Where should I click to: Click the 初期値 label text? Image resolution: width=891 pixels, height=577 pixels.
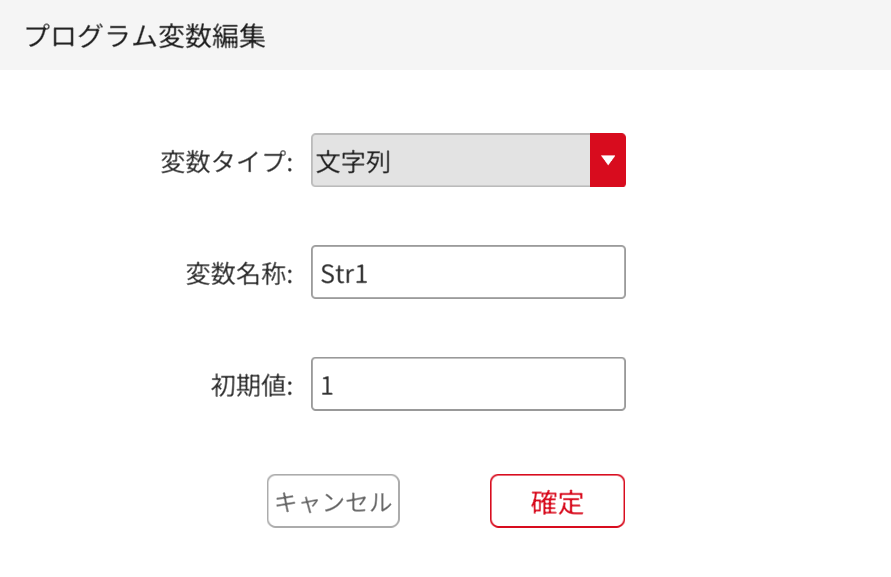(251, 385)
